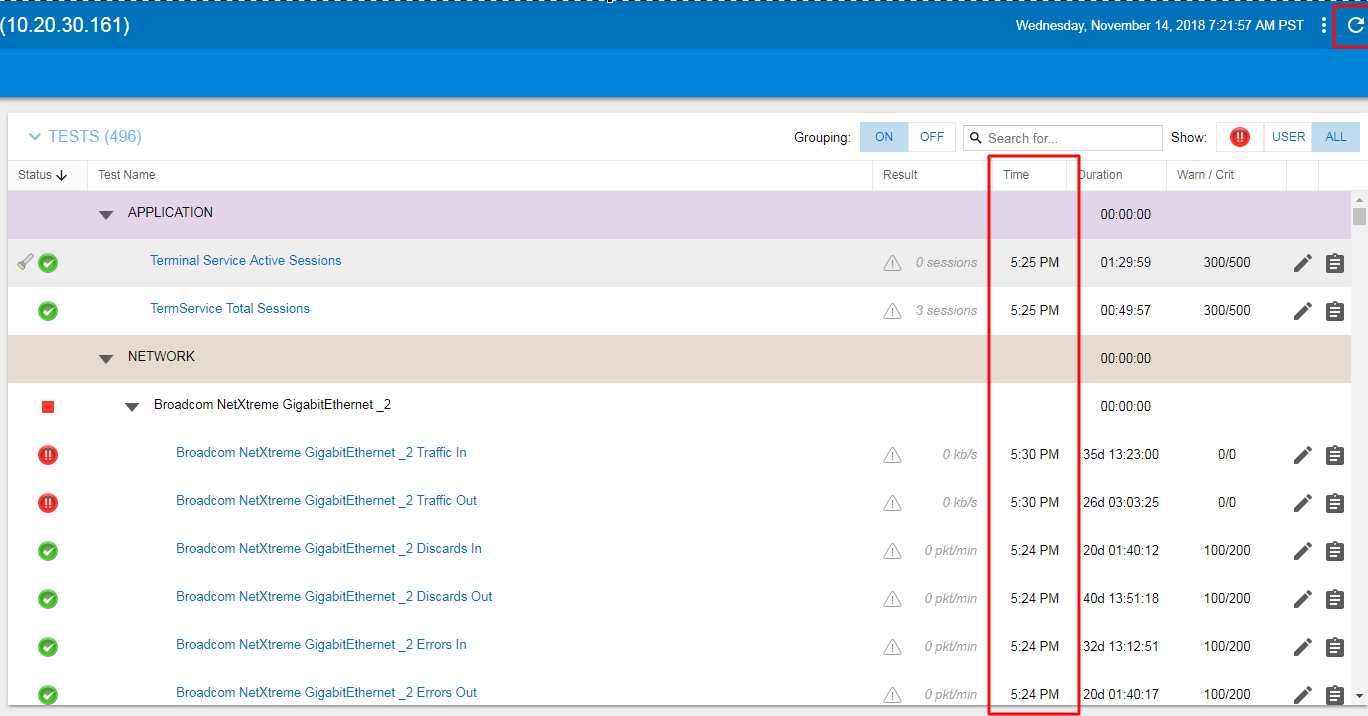
Task: Collapse the APPLICATION group
Action: [106, 214]
